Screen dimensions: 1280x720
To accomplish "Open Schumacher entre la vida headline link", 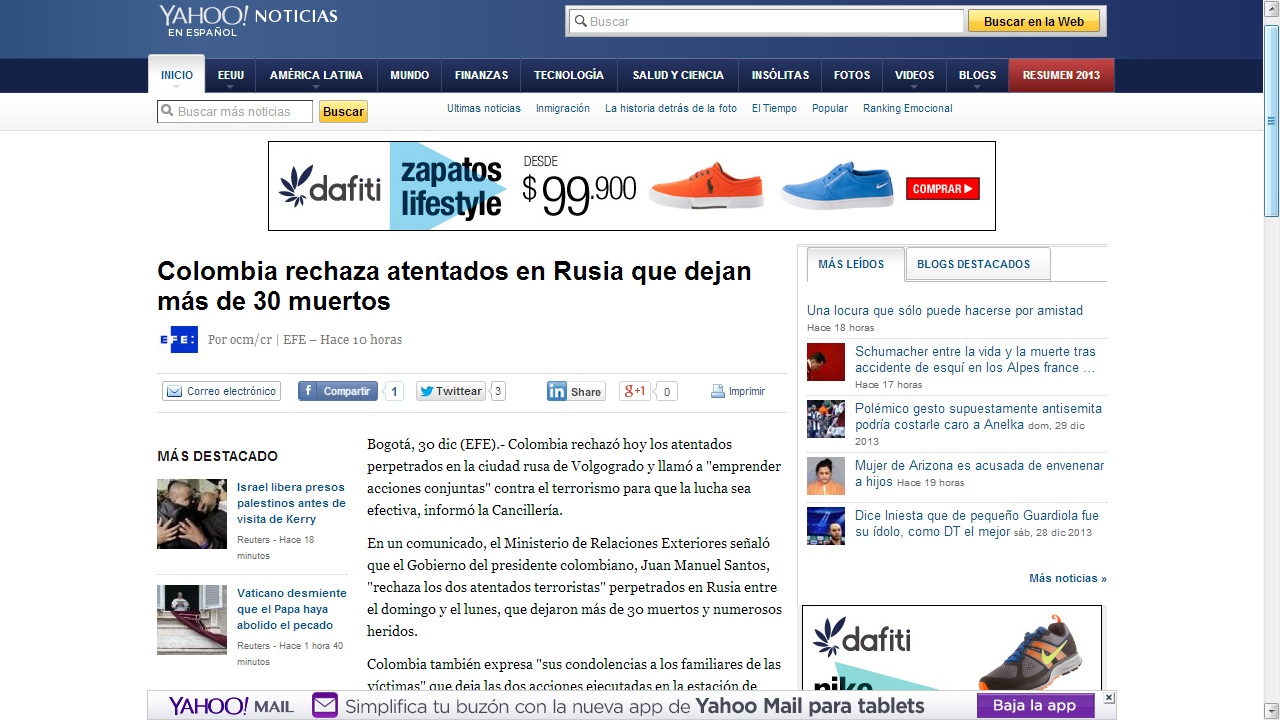I will pyautogui.click(x=975, y=360).
